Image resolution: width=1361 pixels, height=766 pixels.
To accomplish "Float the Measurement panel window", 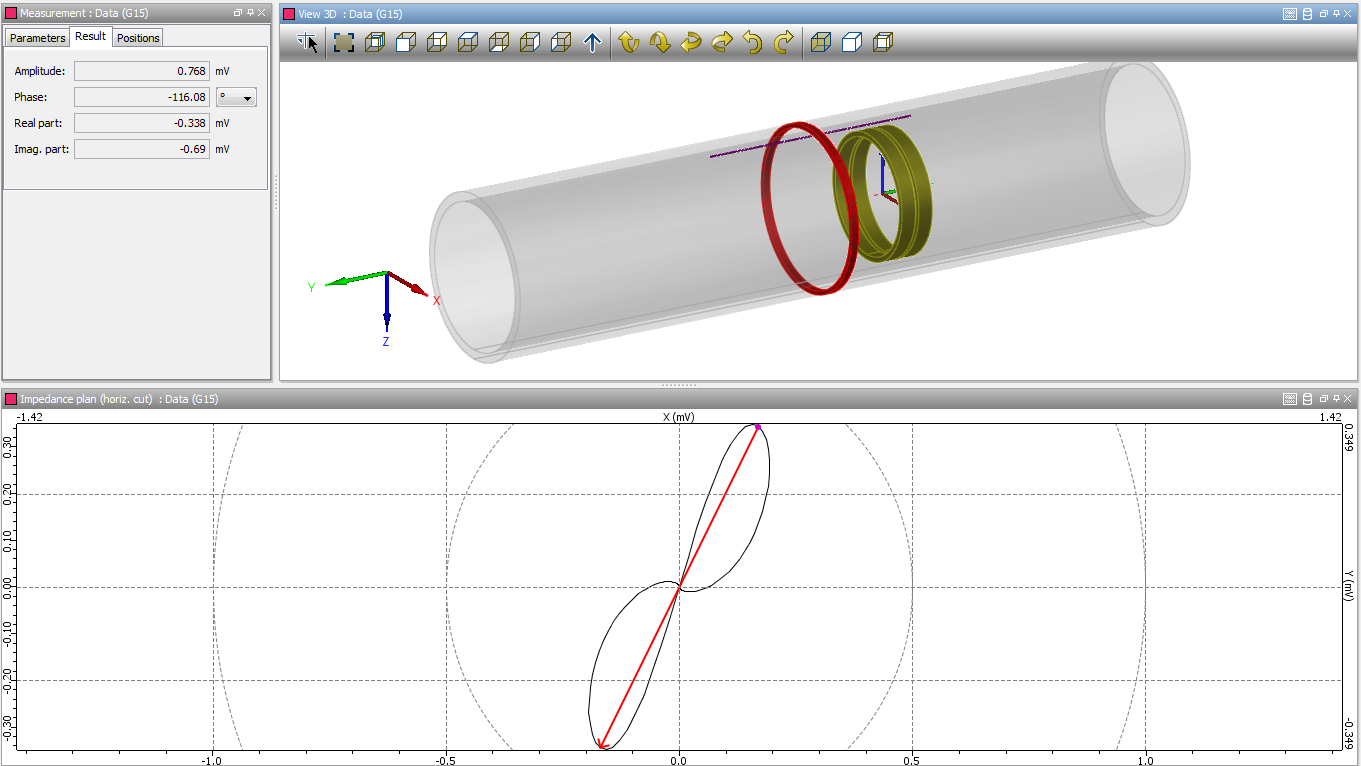I will click(238, 13).
